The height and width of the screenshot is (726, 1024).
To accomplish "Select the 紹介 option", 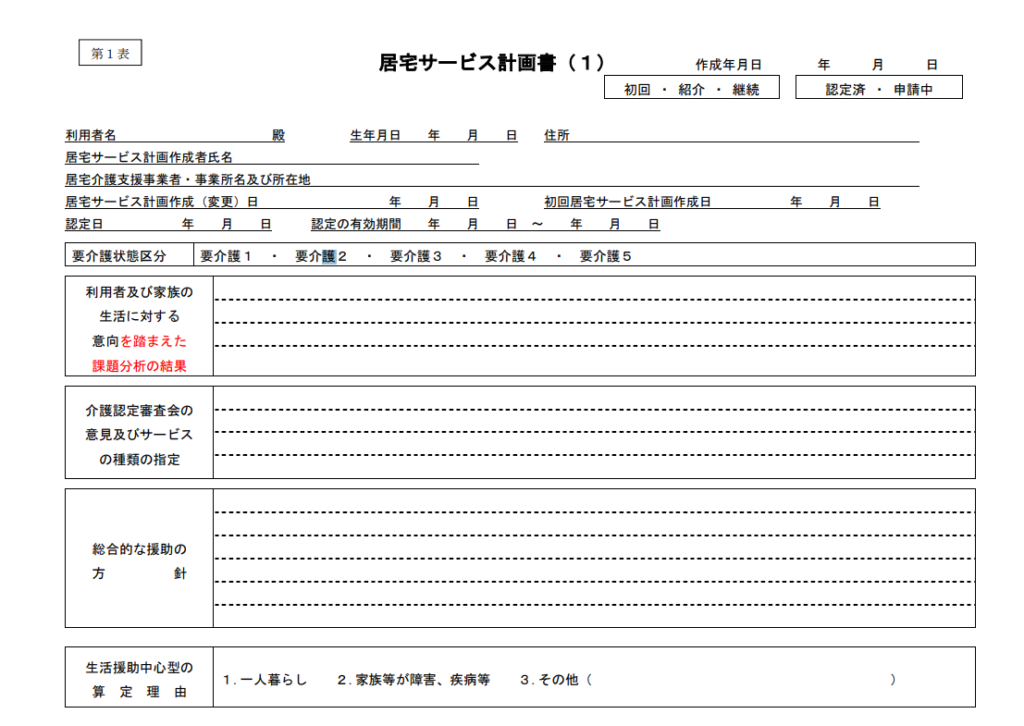I will tap(692, 89).
